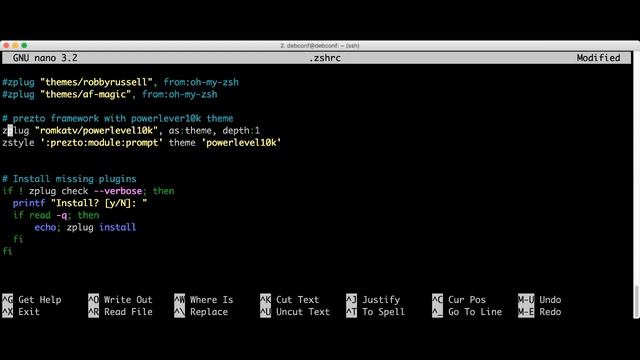Click the '^C Cur Pos' shortcut
Viewport: 640px width, 360px height.
point(459,300)
